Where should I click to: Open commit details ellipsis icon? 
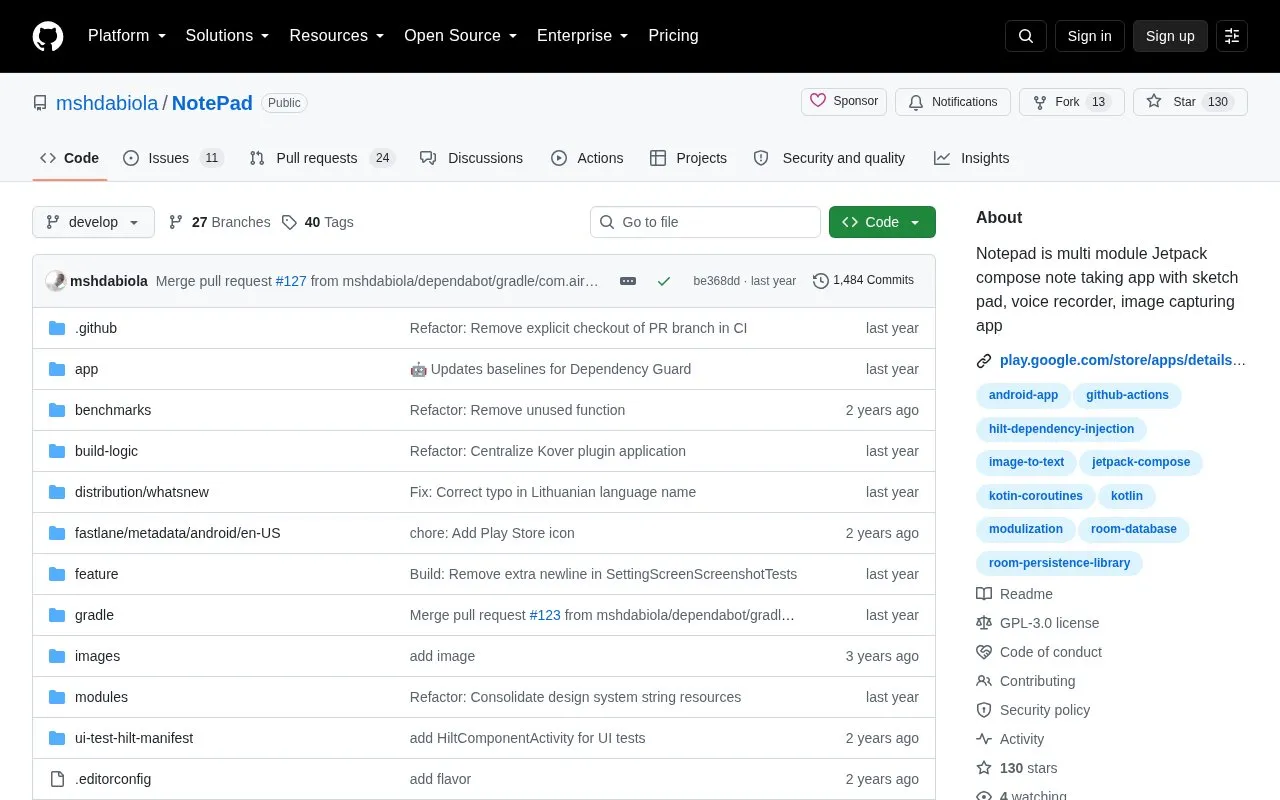pos(628,281)
